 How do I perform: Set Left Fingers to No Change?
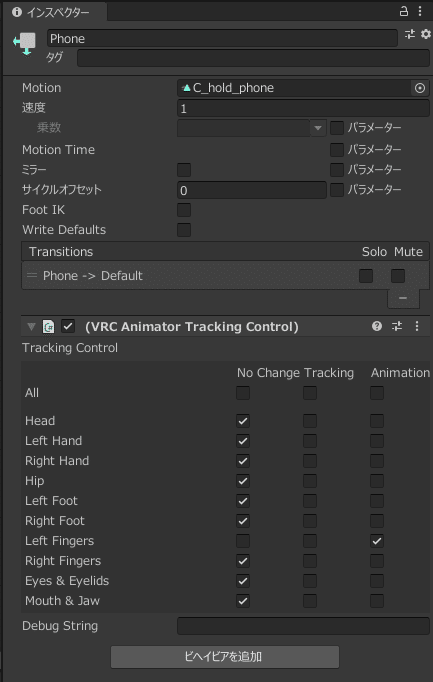(x=243, y=541)
